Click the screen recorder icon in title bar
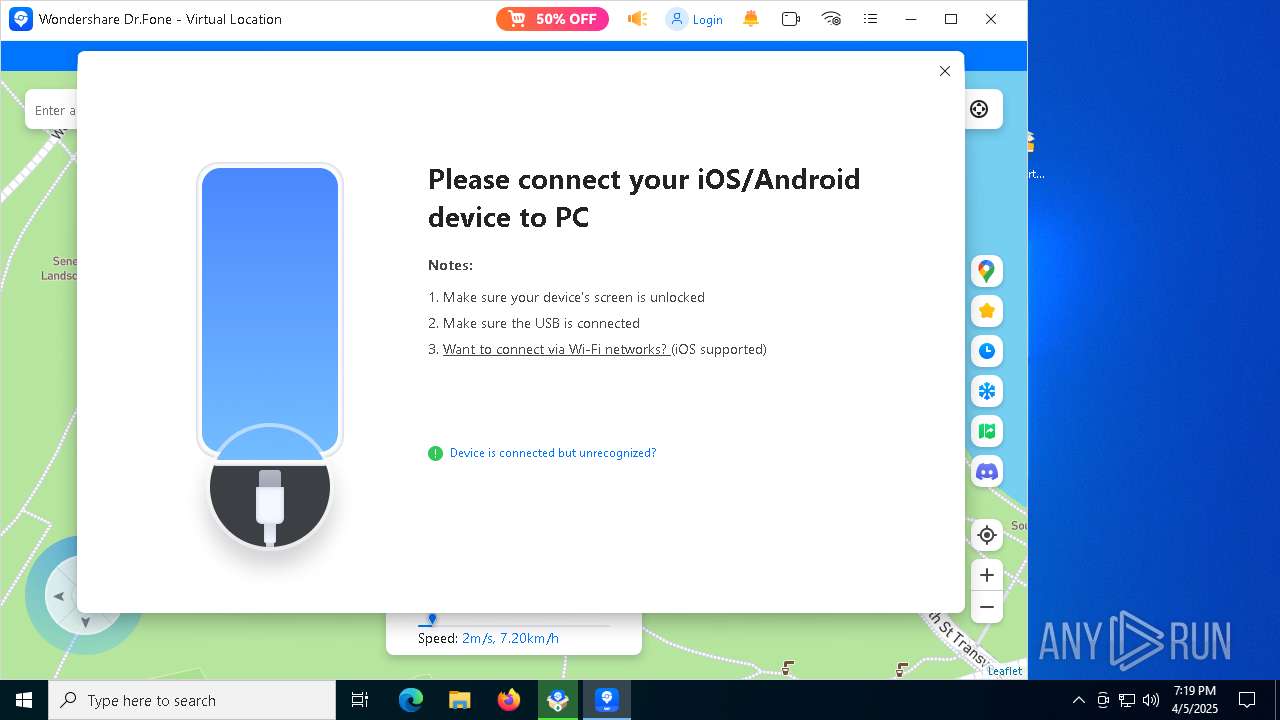This screenshot has height=720, width=1280. coord(791,19)
